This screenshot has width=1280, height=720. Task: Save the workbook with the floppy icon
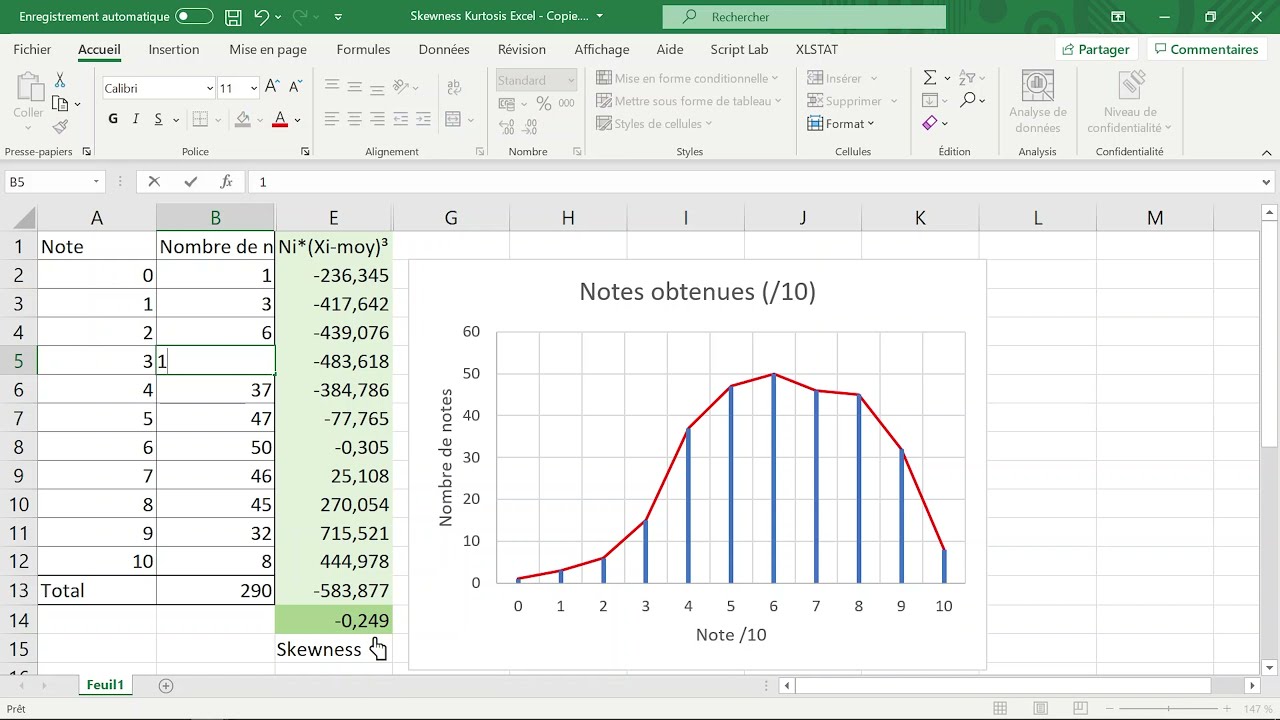(x=233, y=17)
